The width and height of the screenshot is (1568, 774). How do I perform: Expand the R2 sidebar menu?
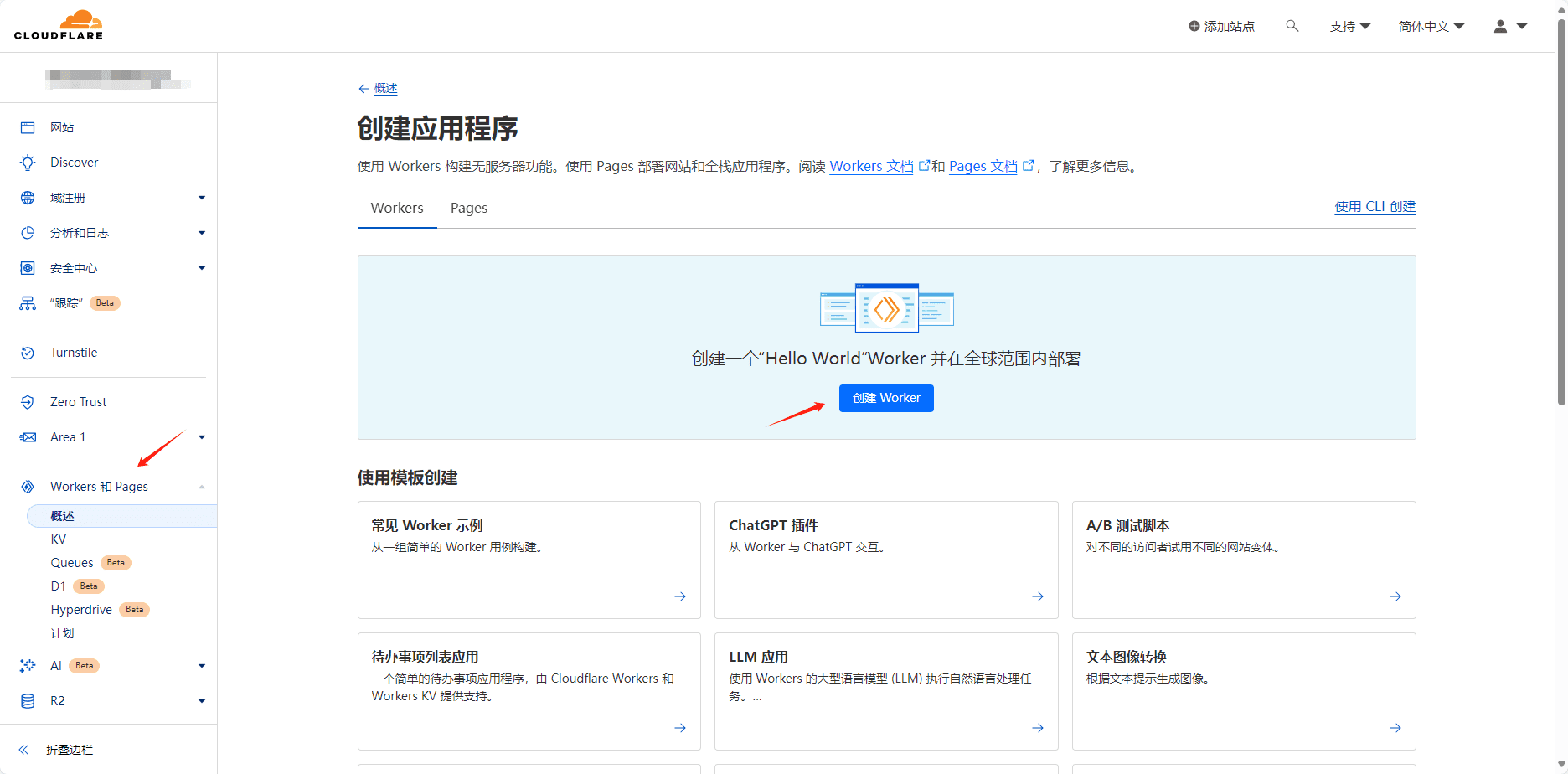202,701
